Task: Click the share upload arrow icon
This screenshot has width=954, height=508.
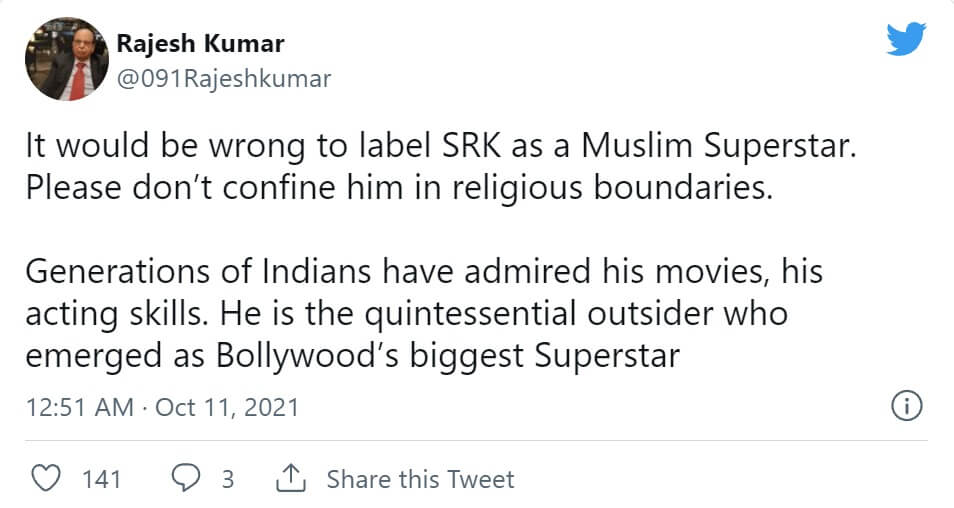Action: point(290,479)
